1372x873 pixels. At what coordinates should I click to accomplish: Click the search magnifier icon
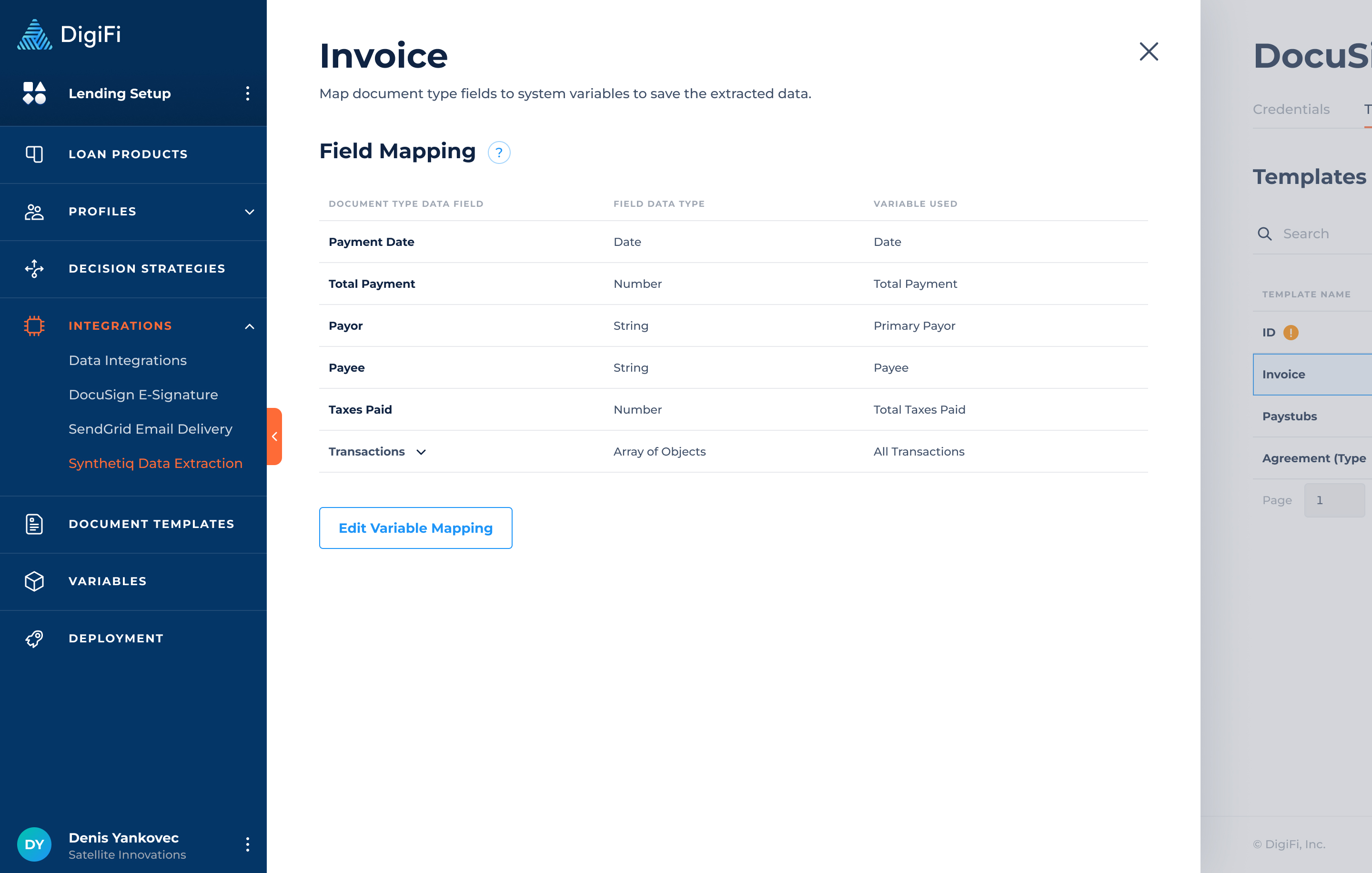coord(1264,233)
